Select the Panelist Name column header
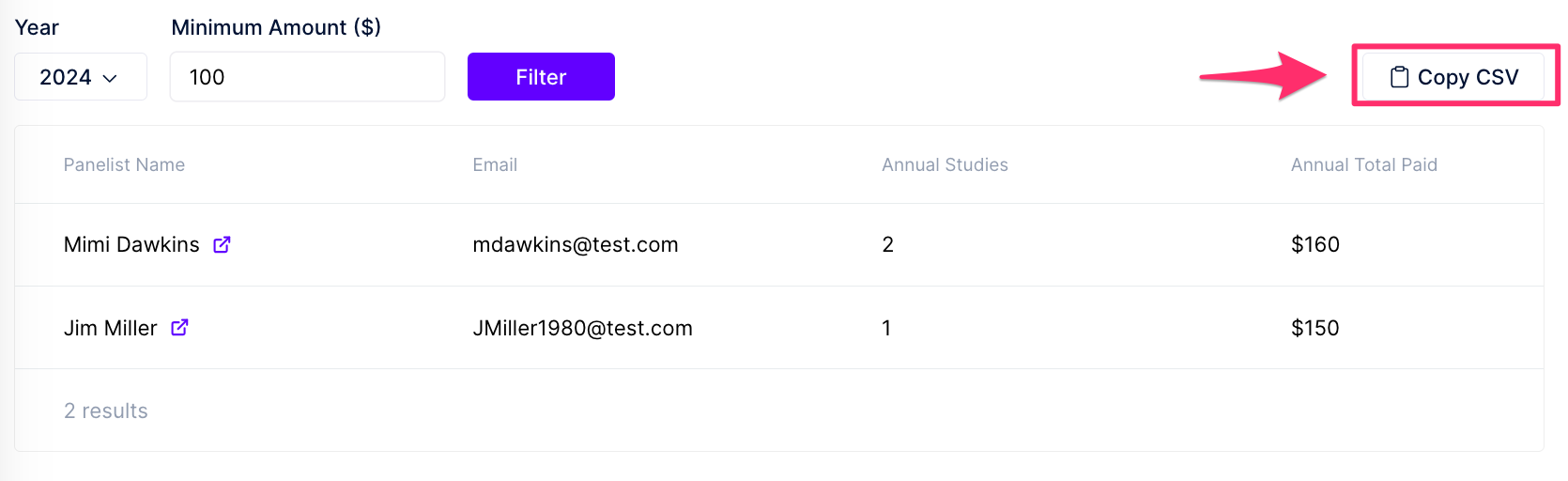The image size is (1568, 481). [124, 164]
